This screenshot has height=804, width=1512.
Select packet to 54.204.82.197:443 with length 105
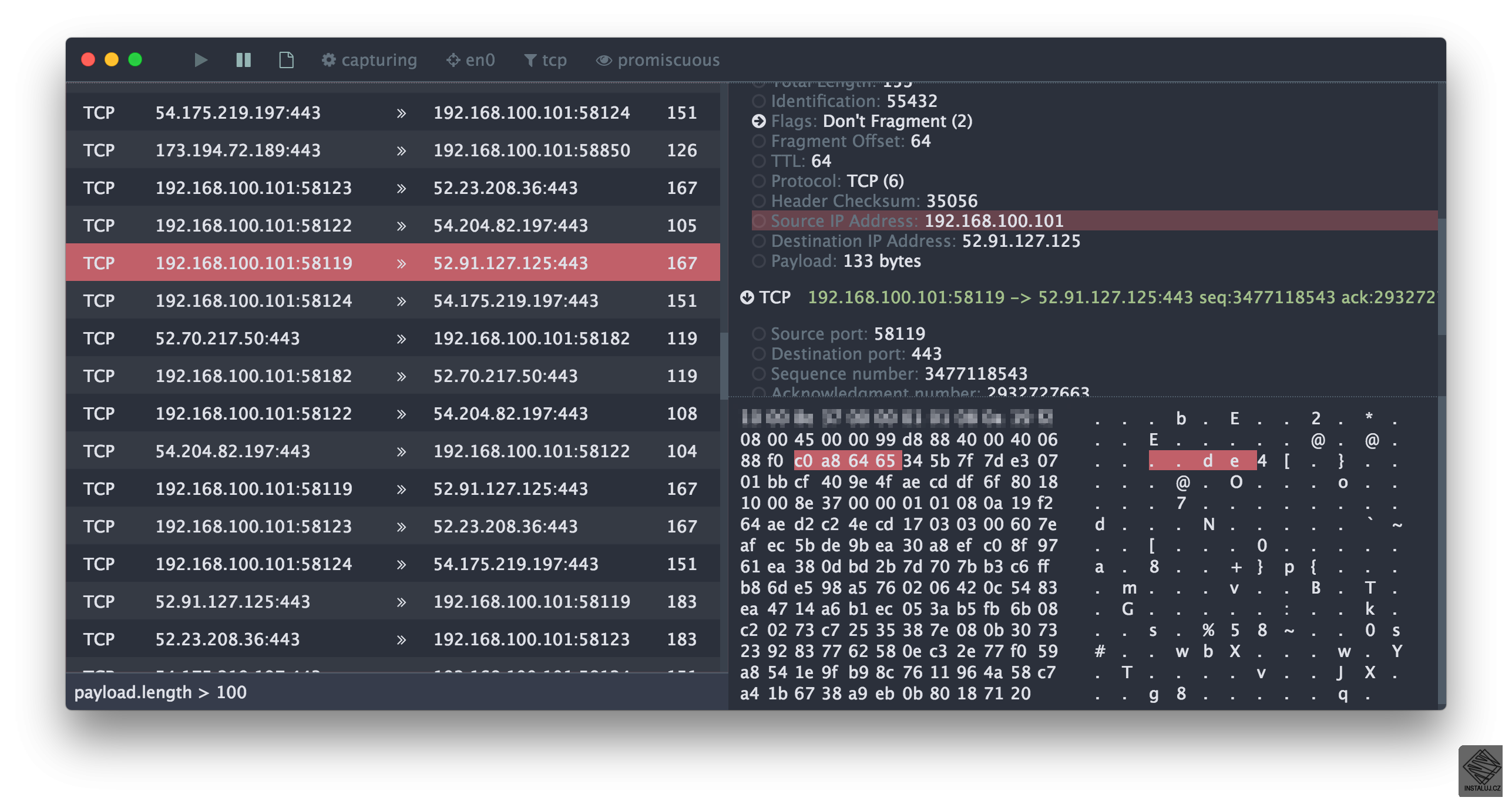(393, 226)
